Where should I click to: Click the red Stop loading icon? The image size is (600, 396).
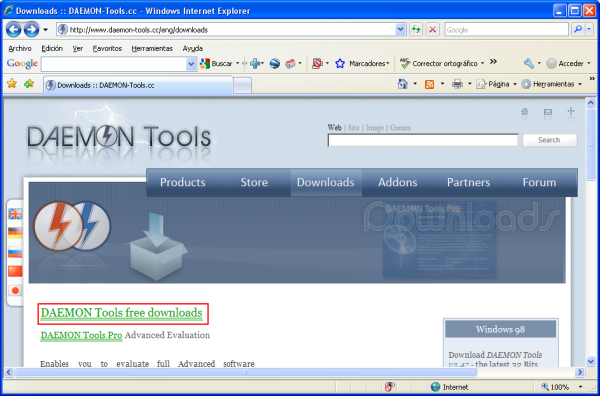click(432, 29)
